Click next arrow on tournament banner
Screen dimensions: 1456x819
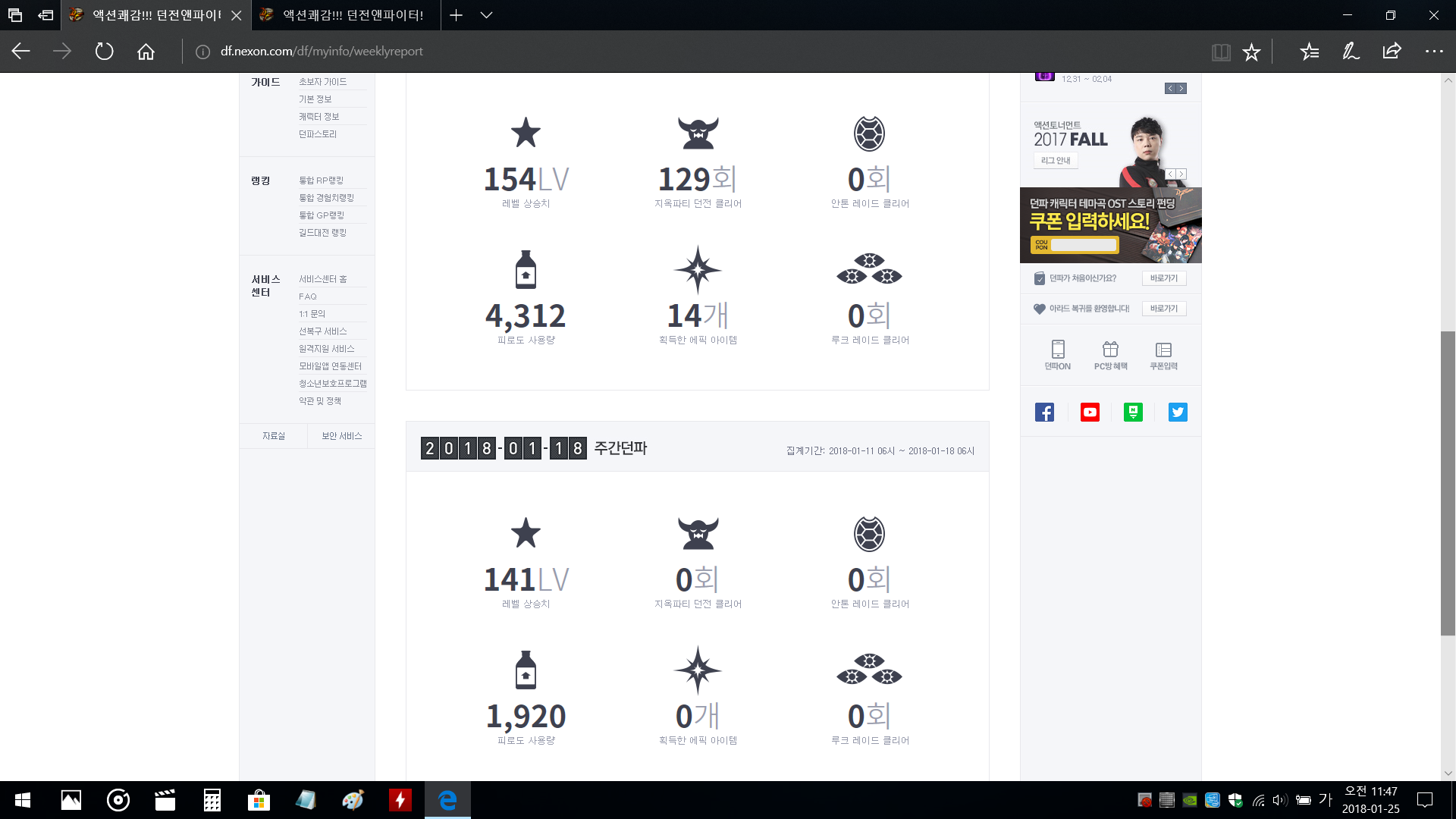tap(1181, 174)
